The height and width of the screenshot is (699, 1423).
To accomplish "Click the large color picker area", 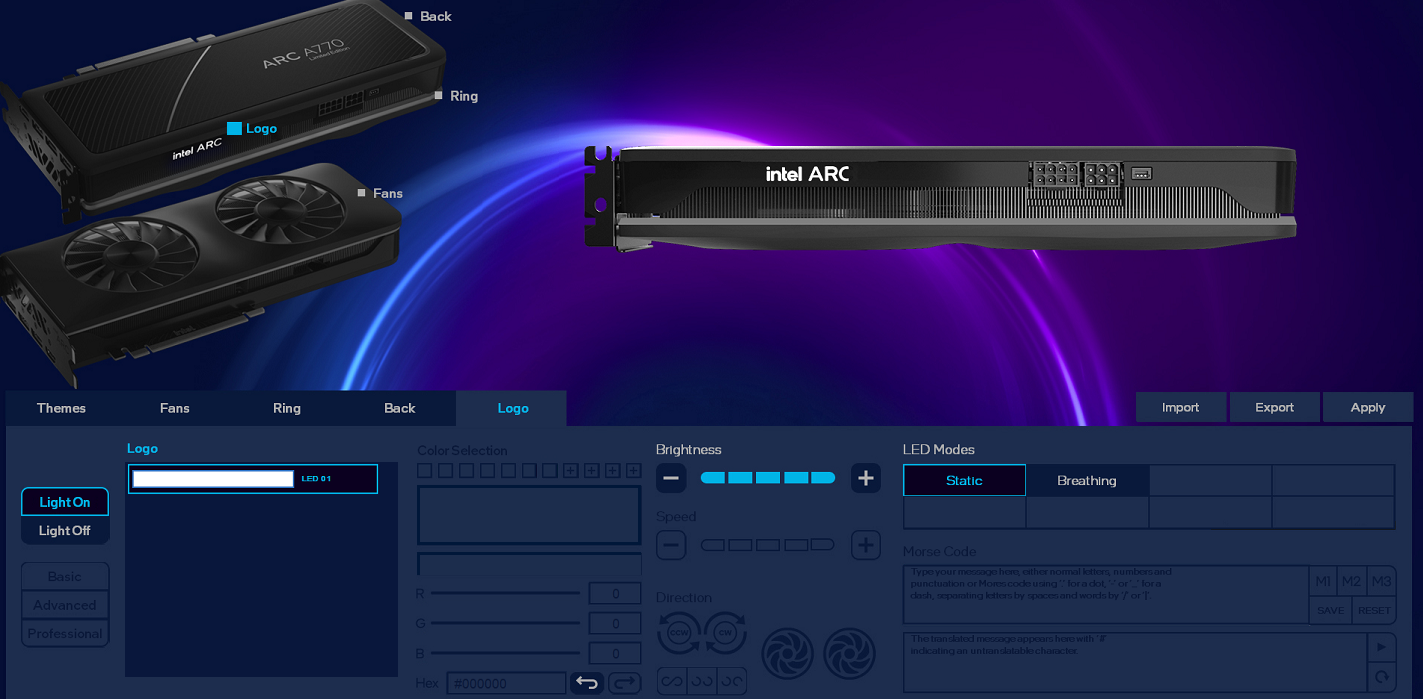I will (529, 515).
